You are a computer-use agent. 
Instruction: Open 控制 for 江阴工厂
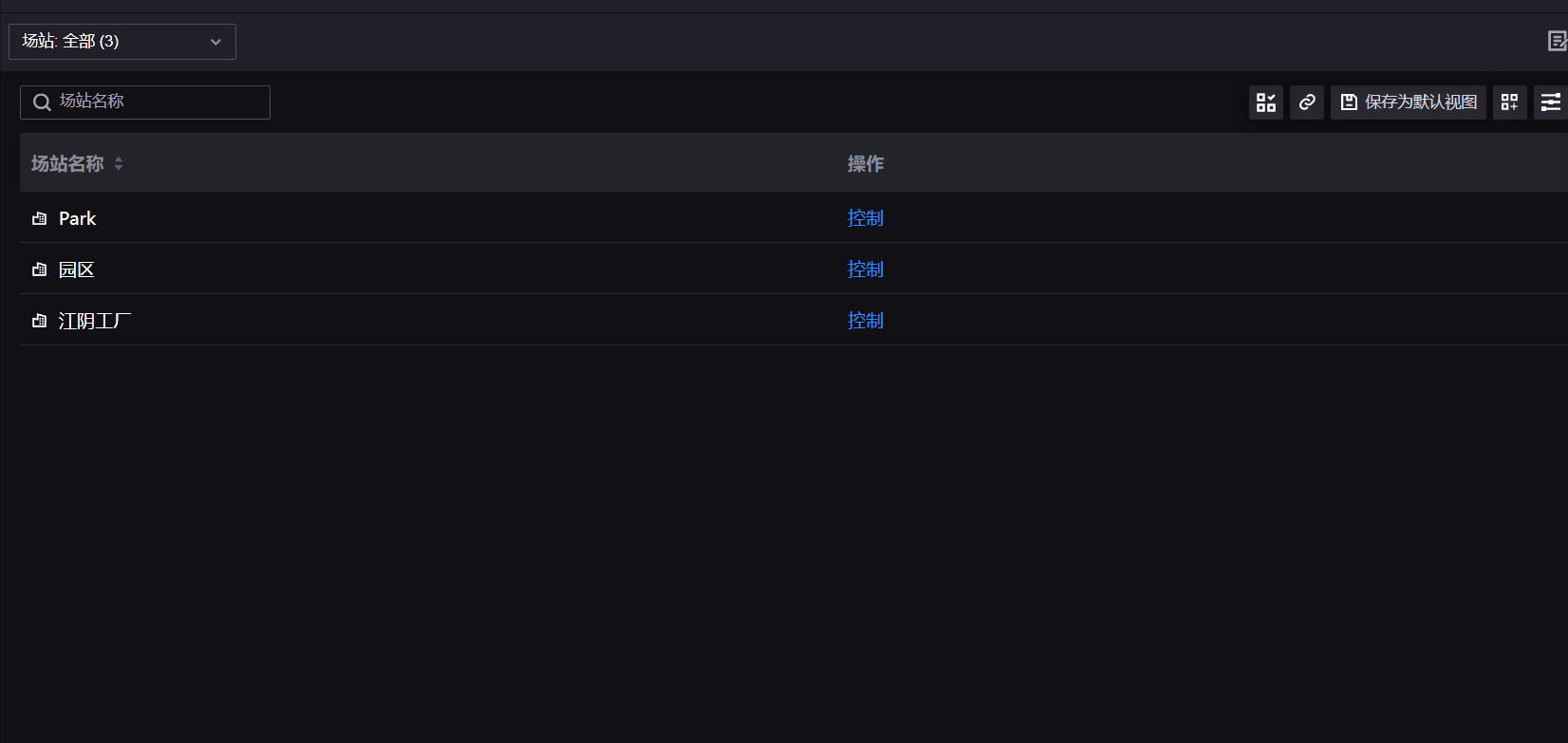point(865,320)
